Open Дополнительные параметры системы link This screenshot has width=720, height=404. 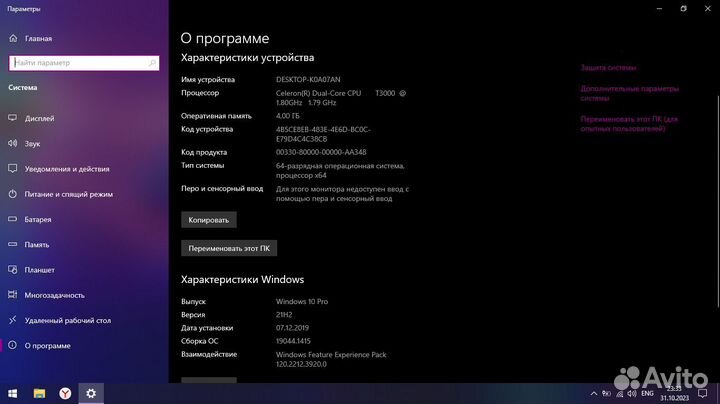[630, 93]
